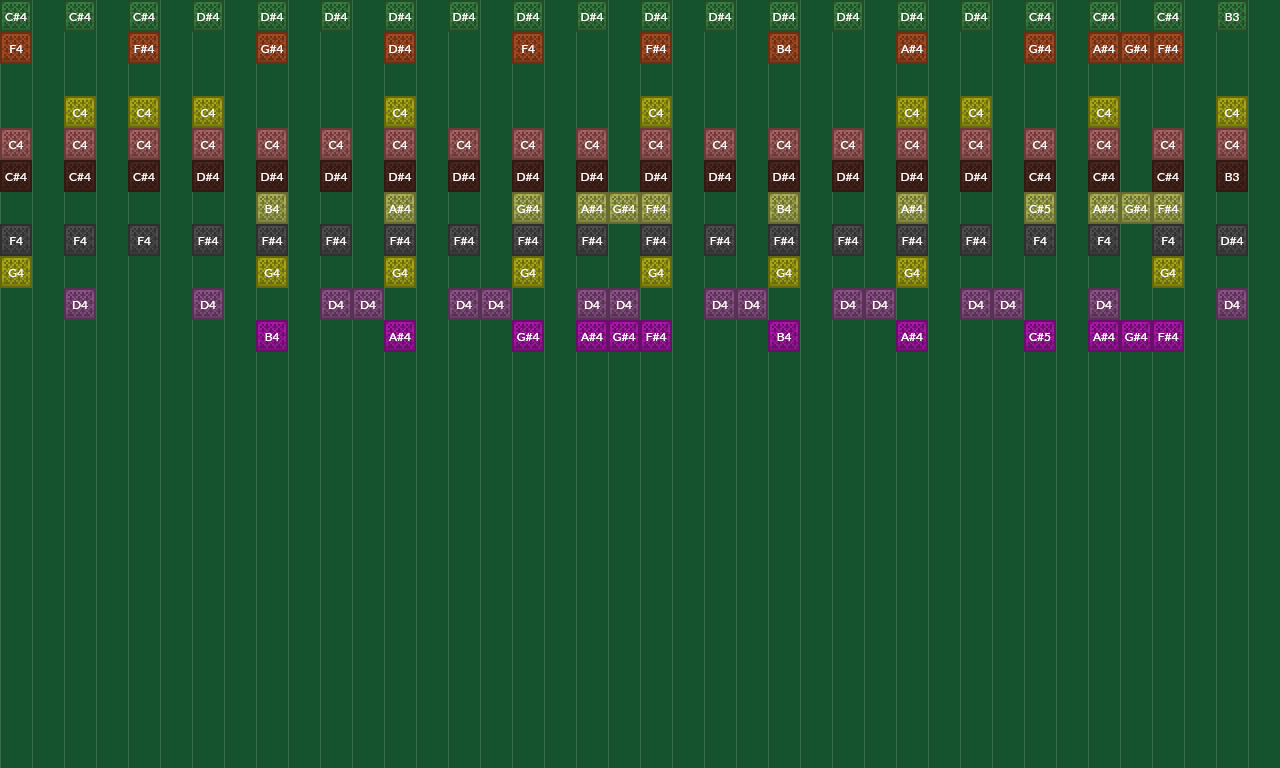Select the dark brown B3 note block
The width and height of the screenshot is (1280, 768).
[1232, 176]
